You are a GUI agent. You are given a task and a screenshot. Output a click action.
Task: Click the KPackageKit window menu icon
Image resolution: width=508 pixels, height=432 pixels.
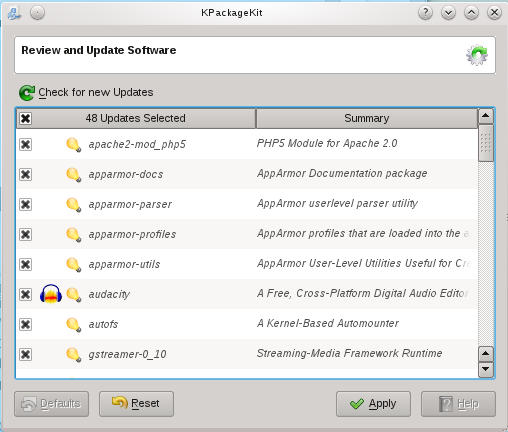click(x=15, y=13)
